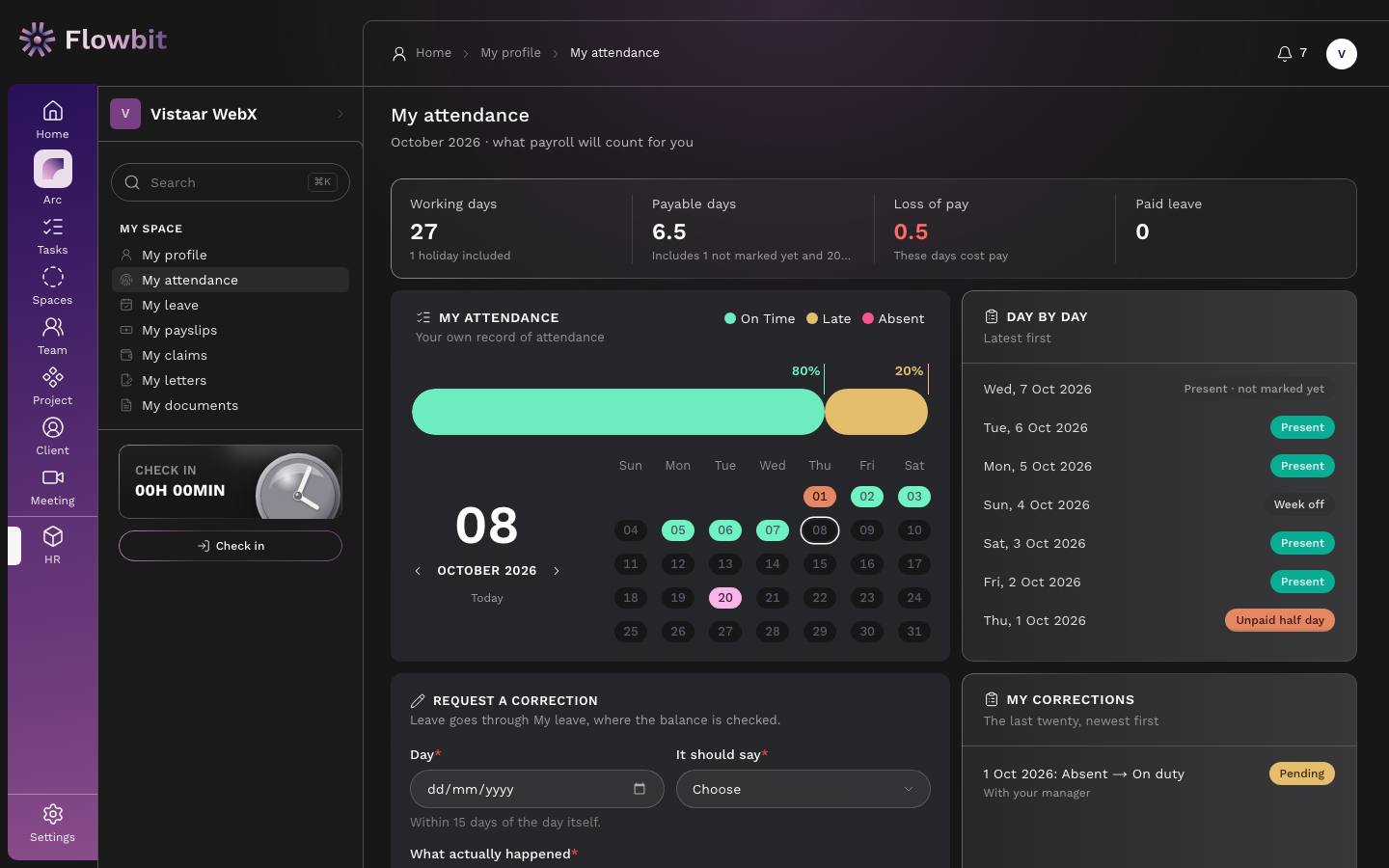Screen dimensions: 1389x868
Task: Go to previous month in calendar
Action: coord(418,571)
